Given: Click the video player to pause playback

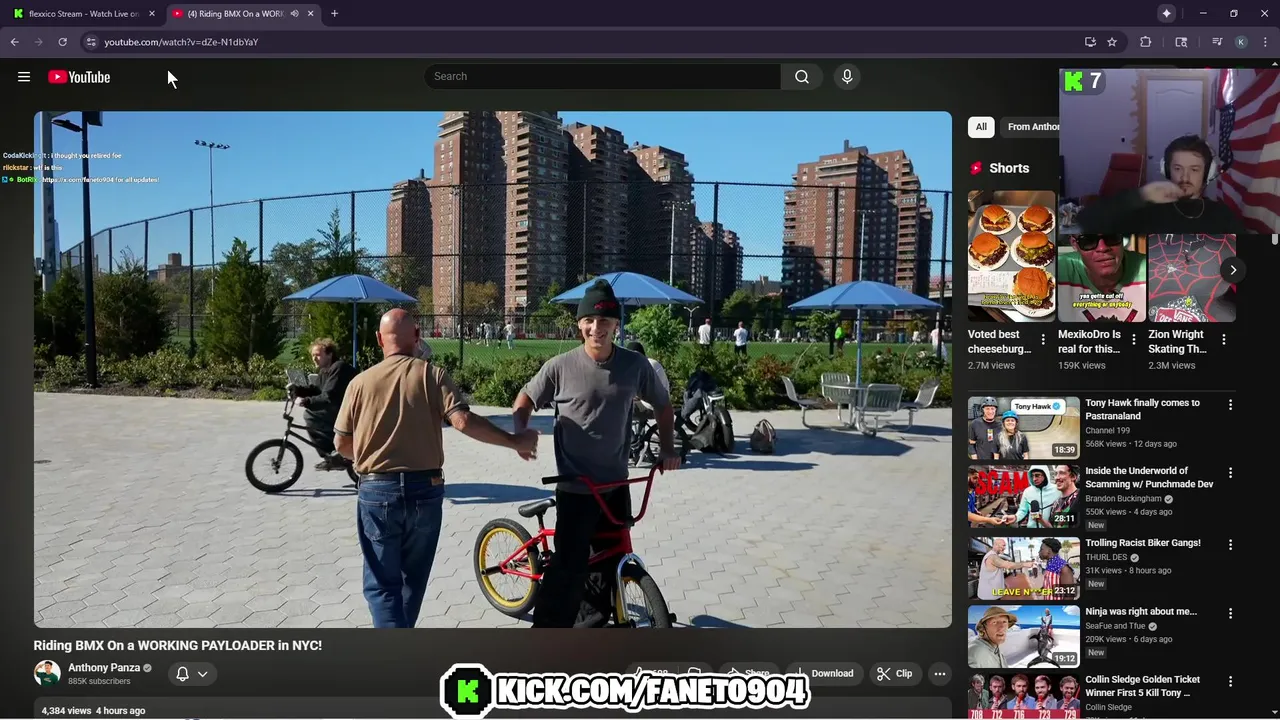Looking at the screenshot, I should coord(493,370).
